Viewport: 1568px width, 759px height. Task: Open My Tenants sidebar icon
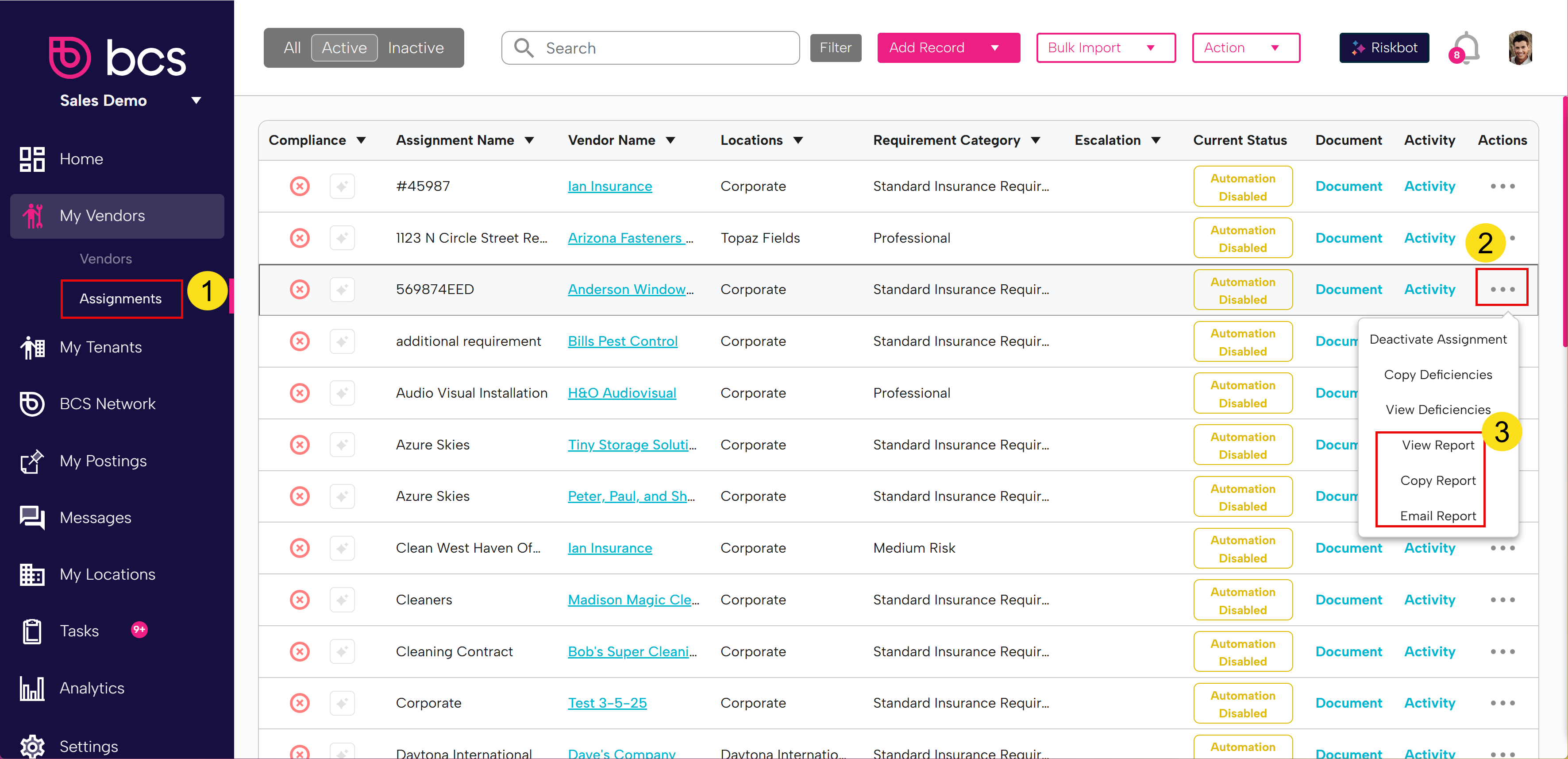tap(32, 347)
